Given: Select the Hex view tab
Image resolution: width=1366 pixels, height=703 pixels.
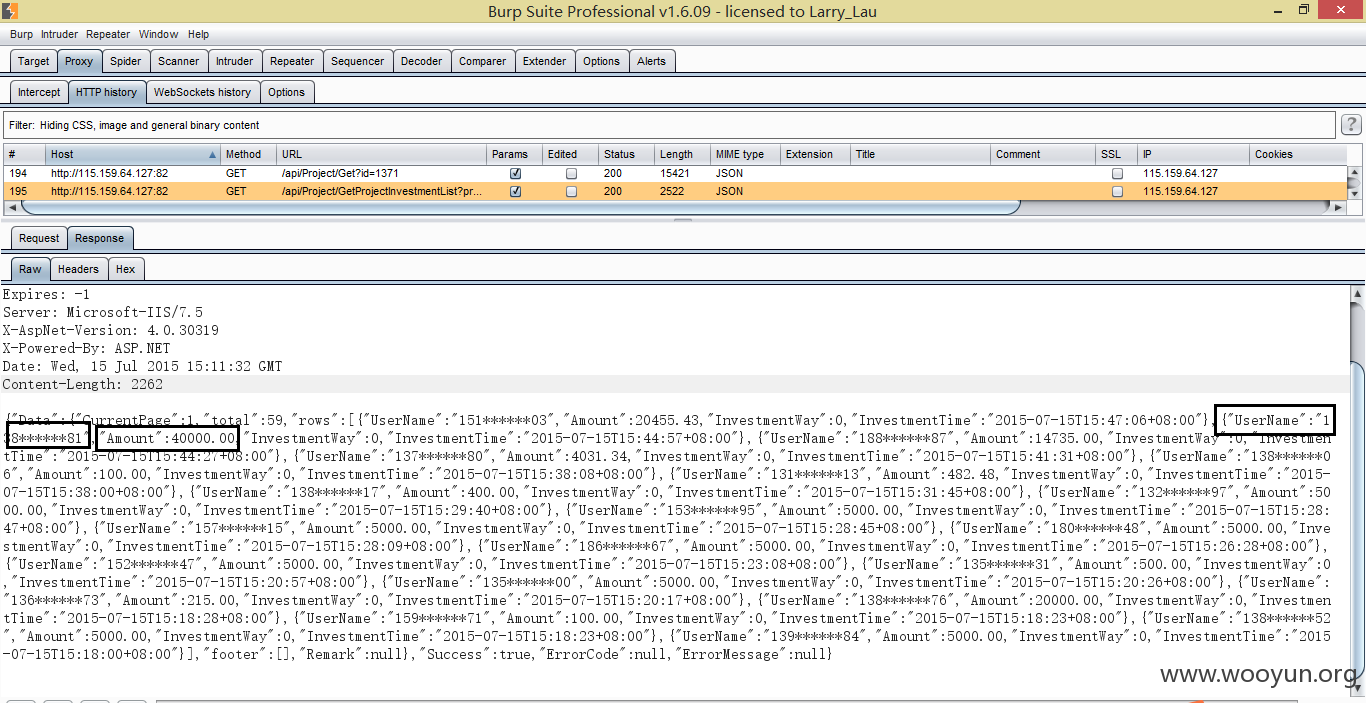Looking at the screenshot, I should tap(125, 269).
